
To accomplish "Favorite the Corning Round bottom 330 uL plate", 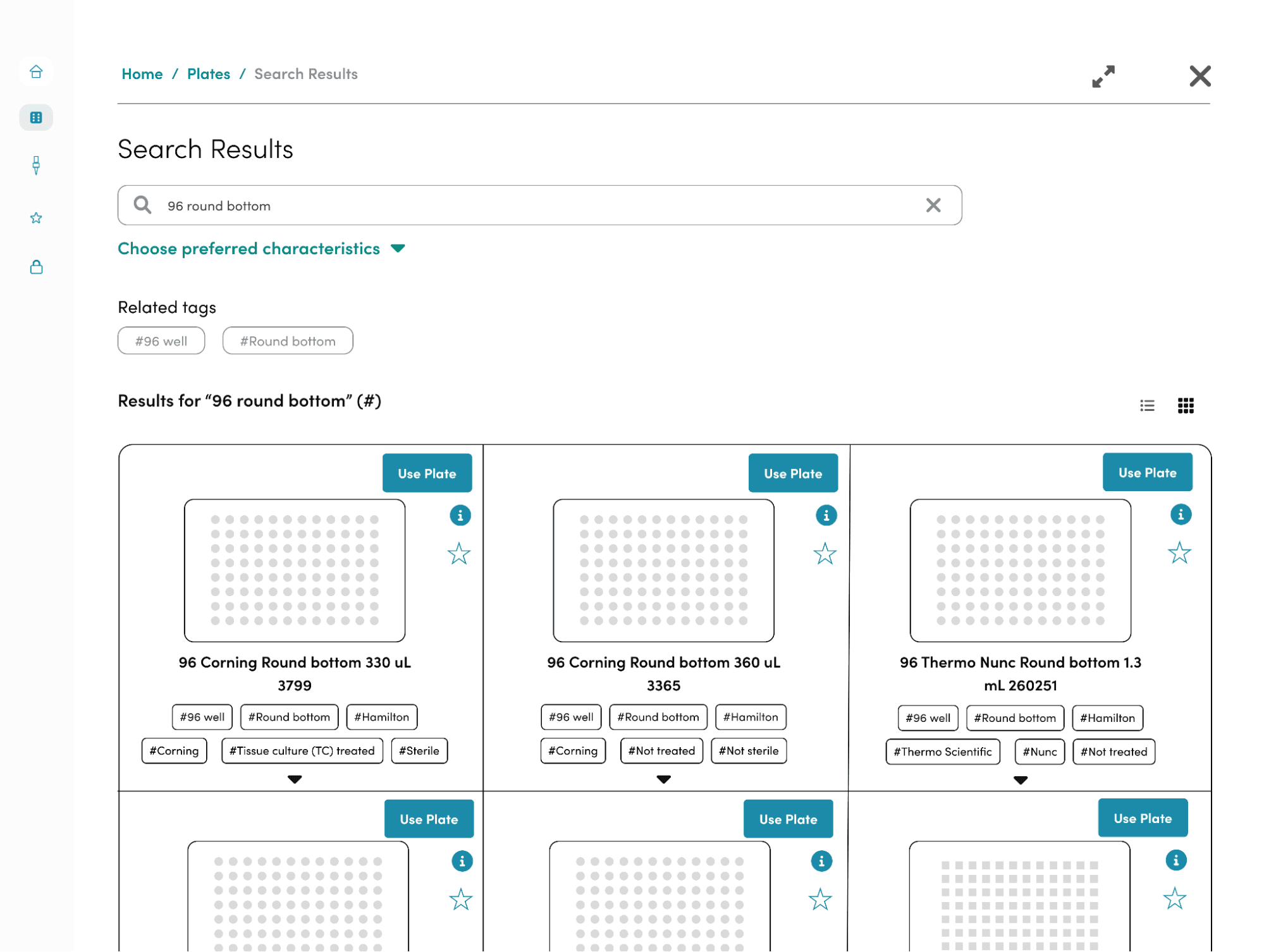I will coord(459,554).
